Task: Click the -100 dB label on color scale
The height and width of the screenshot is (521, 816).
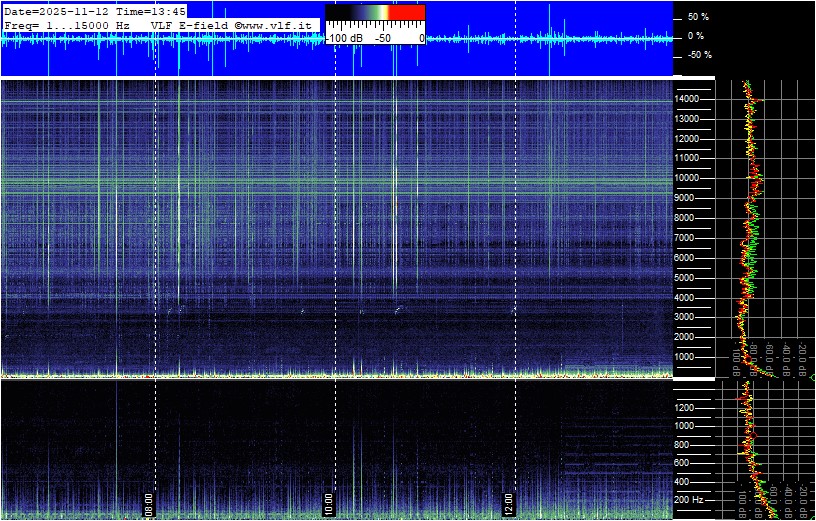Action: (344, 37)
